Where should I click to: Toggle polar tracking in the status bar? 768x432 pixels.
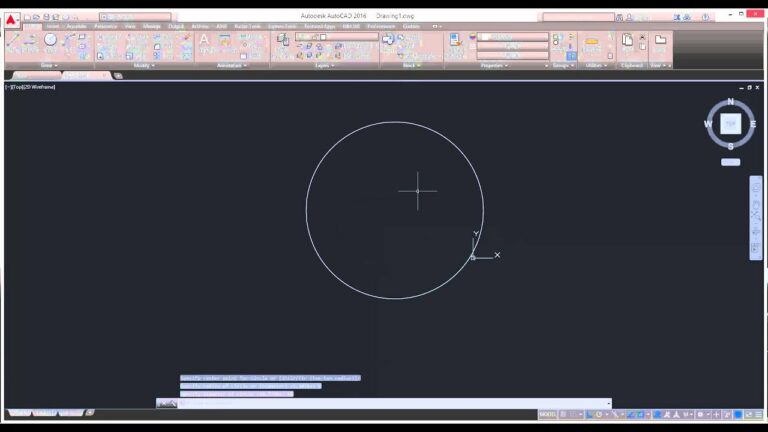pyautogui.click(x=598, y=414)
